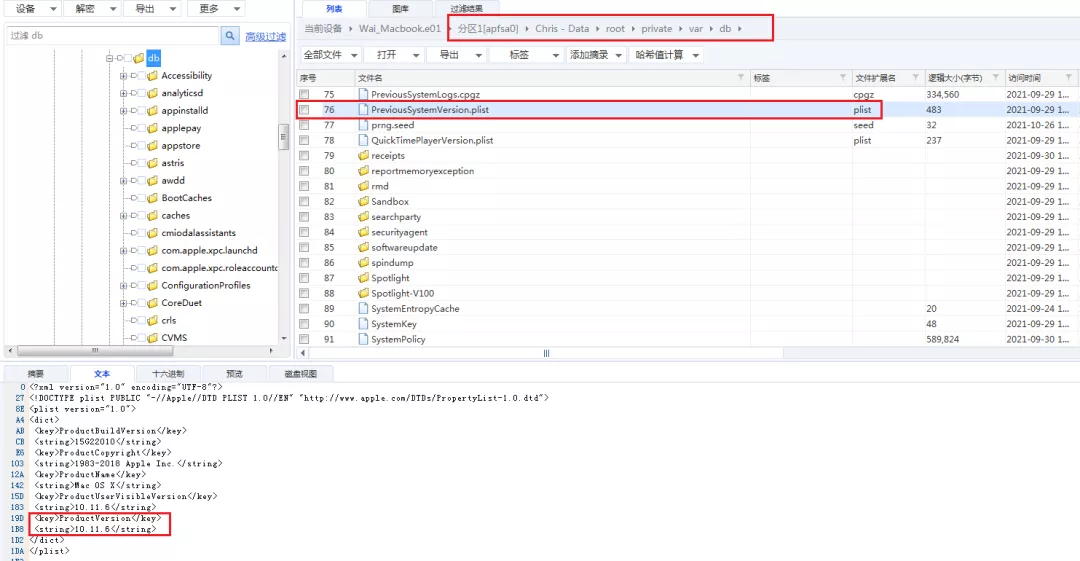The image size is (1080, 561).
Task: Click the applepay folder icon in tree
Action: (153, 128)
